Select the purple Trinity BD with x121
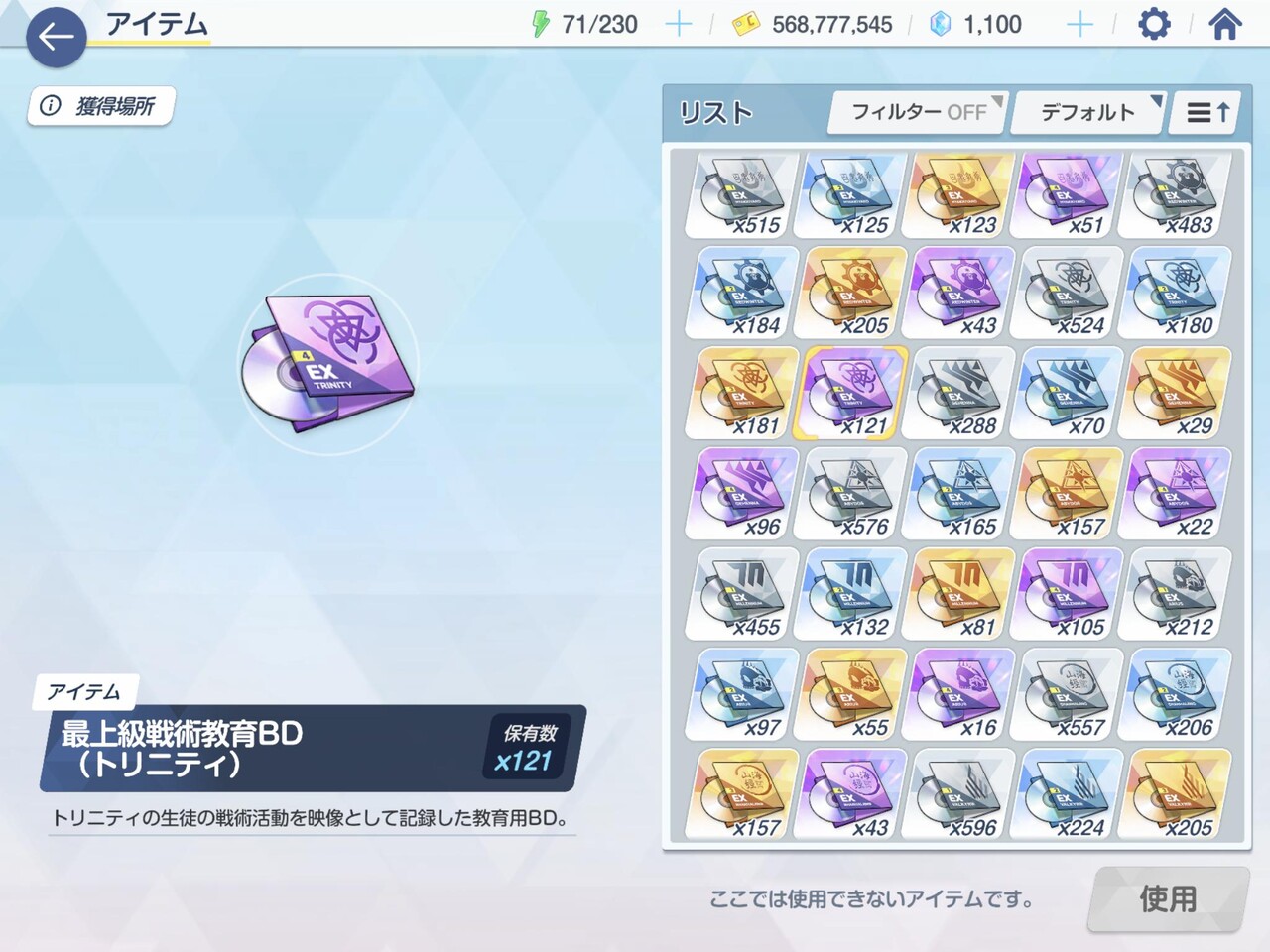 point(852,394)
